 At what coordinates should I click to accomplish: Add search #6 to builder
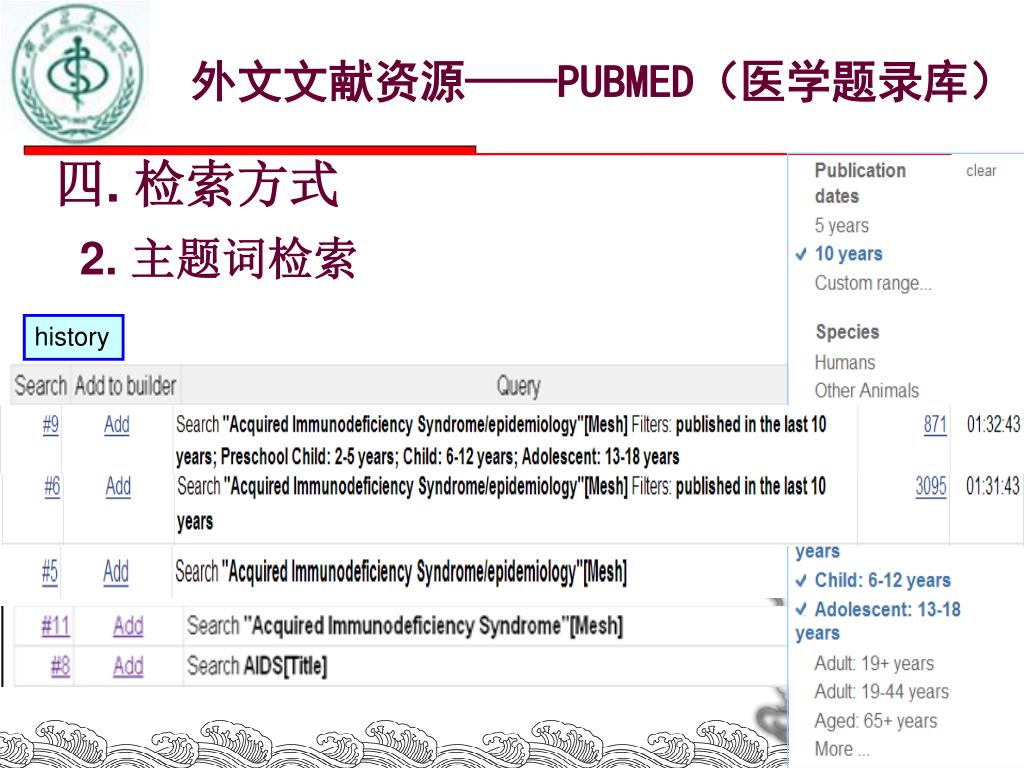click(x=118, y=487)
